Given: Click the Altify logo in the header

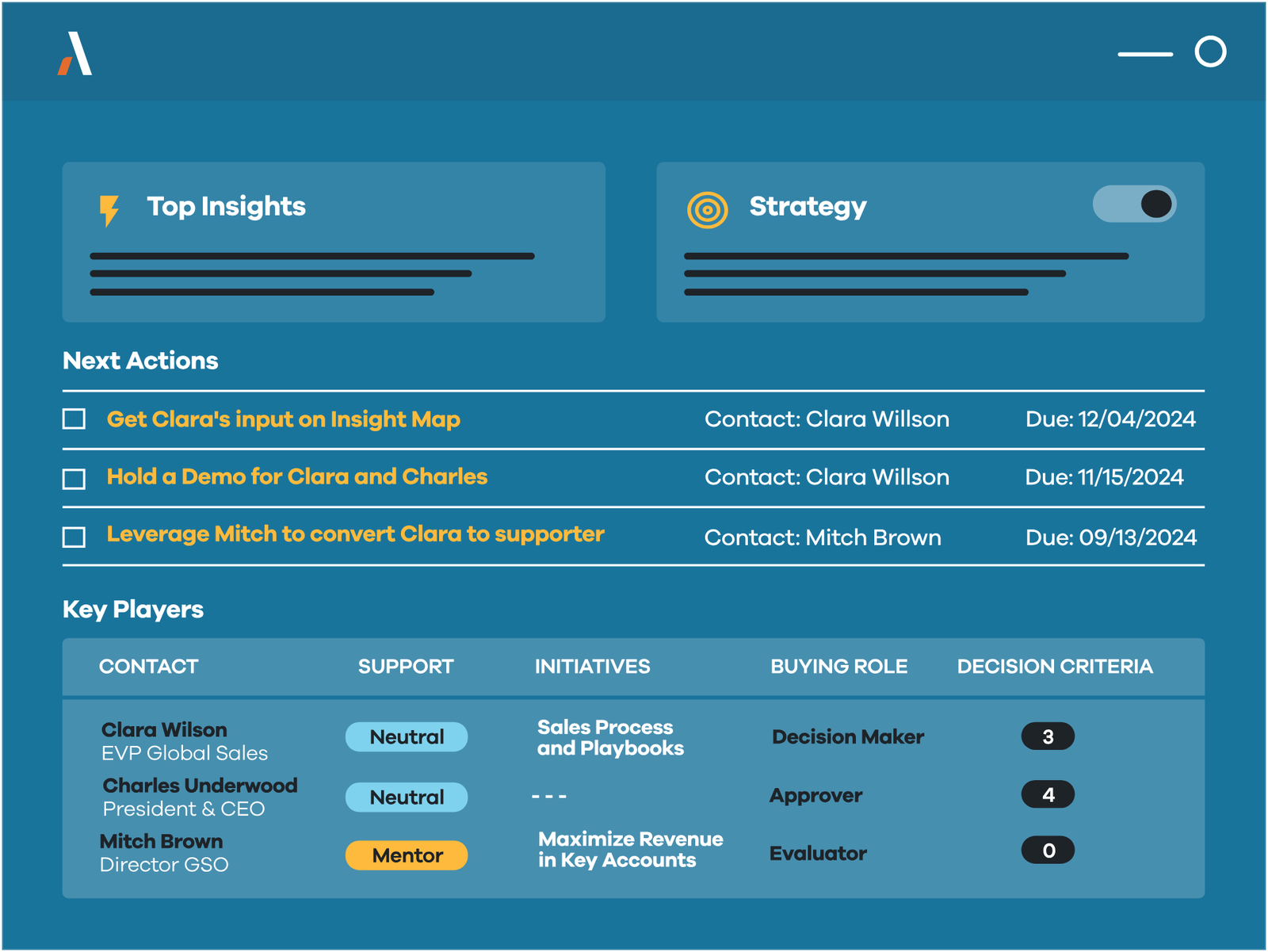Looking at the screenshot, I should [x=74, y=54].
